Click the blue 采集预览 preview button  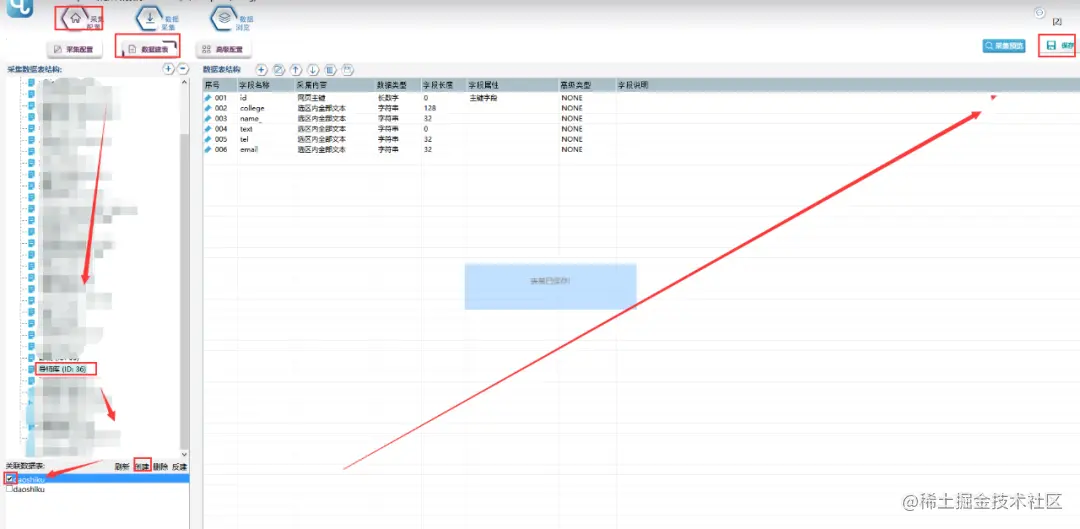point(1004,46)
